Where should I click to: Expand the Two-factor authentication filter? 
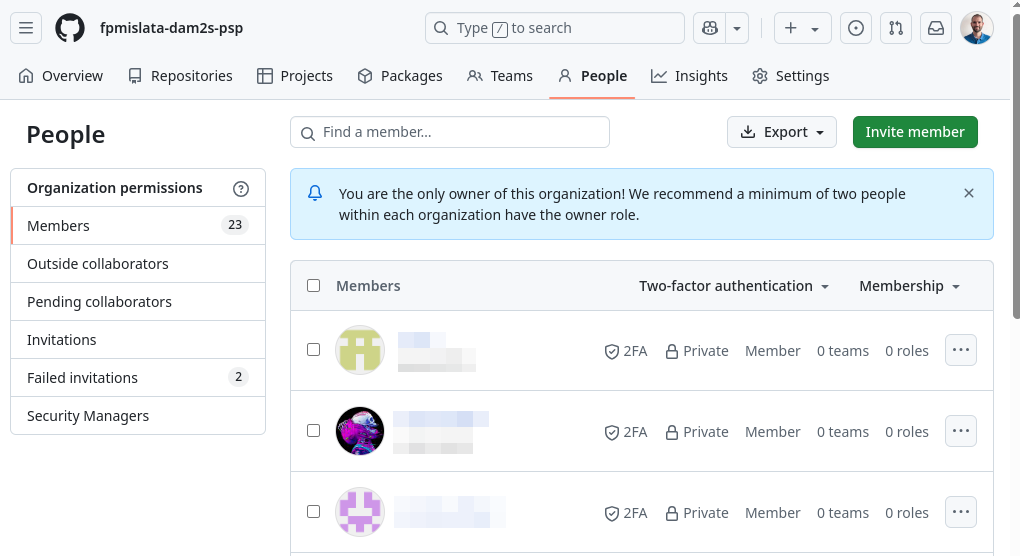(x=734, y=286)
